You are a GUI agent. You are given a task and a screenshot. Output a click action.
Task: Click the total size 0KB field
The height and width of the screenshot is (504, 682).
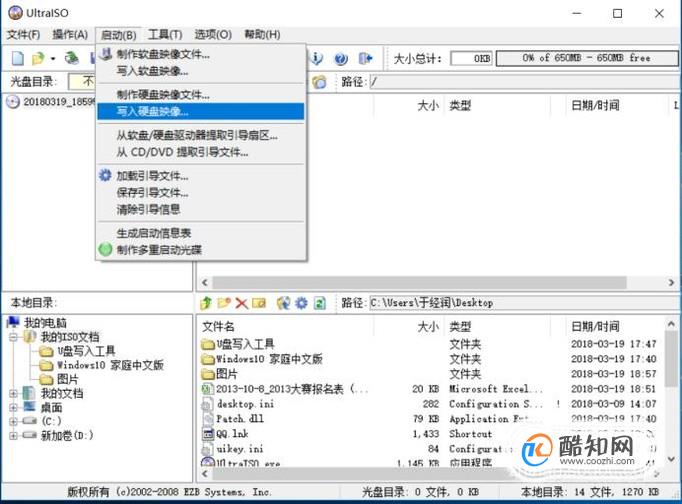[471, 58]
